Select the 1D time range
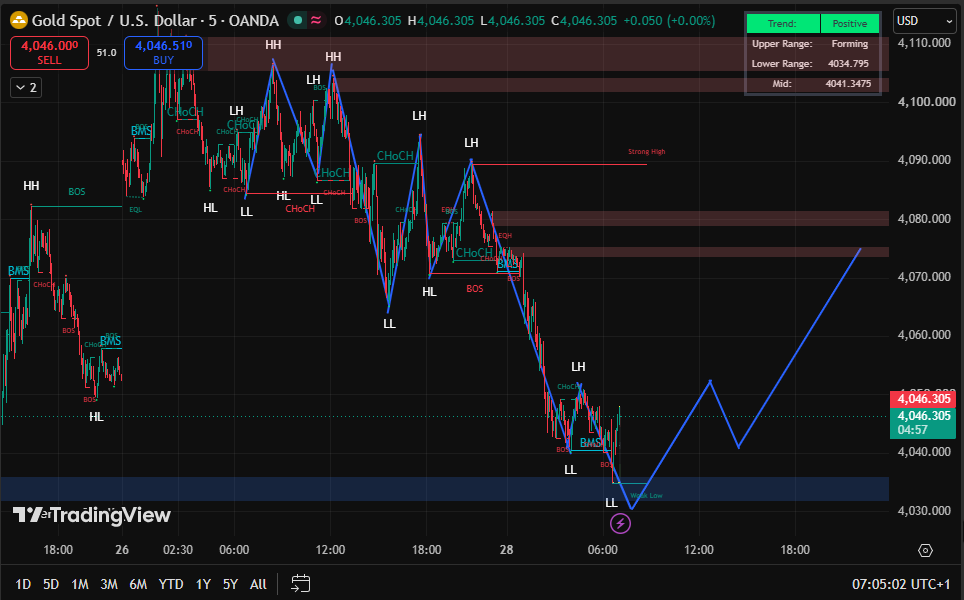The width and height of the screenshot is (964, 600). [23, 584]
